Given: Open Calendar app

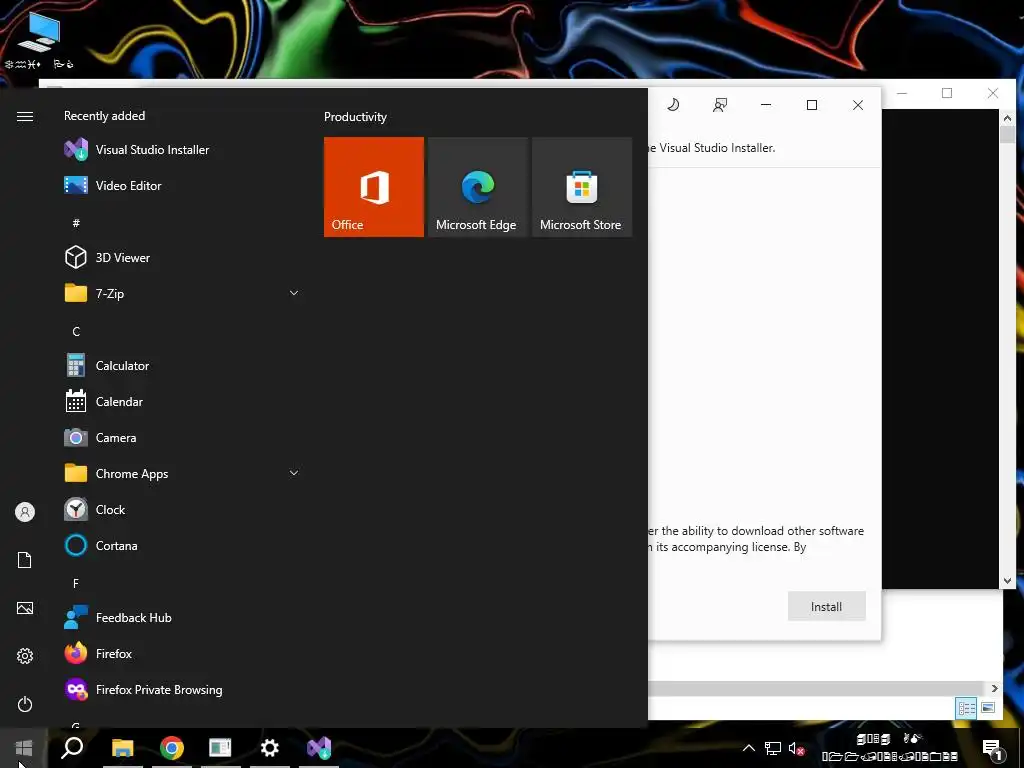Looking at the screenshot, I should click(x=182, y=402).
